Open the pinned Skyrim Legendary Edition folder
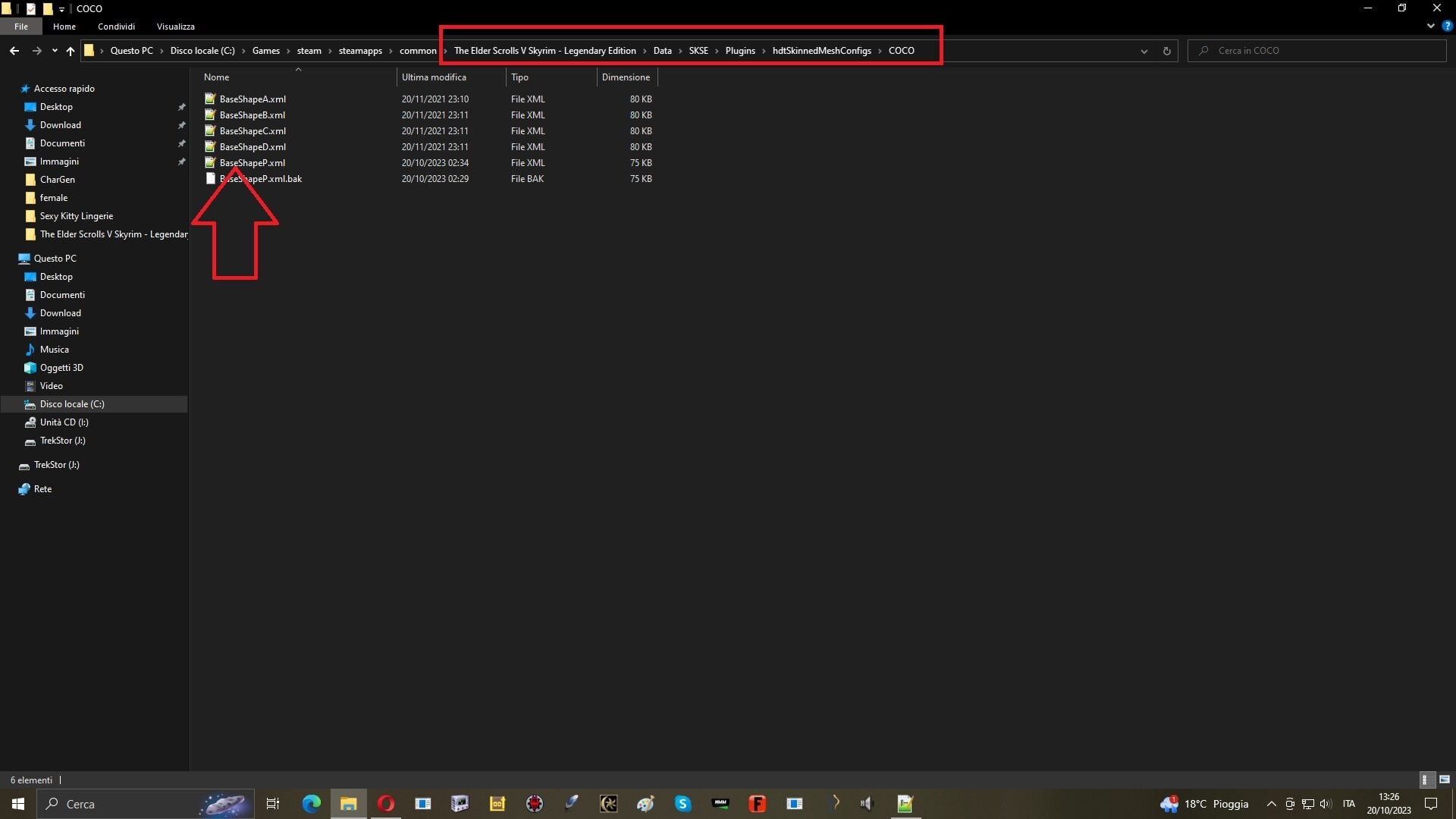 point(113,234)
